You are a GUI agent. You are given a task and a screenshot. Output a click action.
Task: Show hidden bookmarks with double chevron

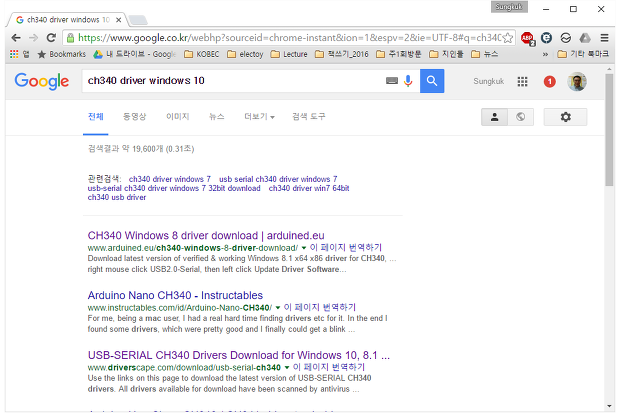[545, 54]
